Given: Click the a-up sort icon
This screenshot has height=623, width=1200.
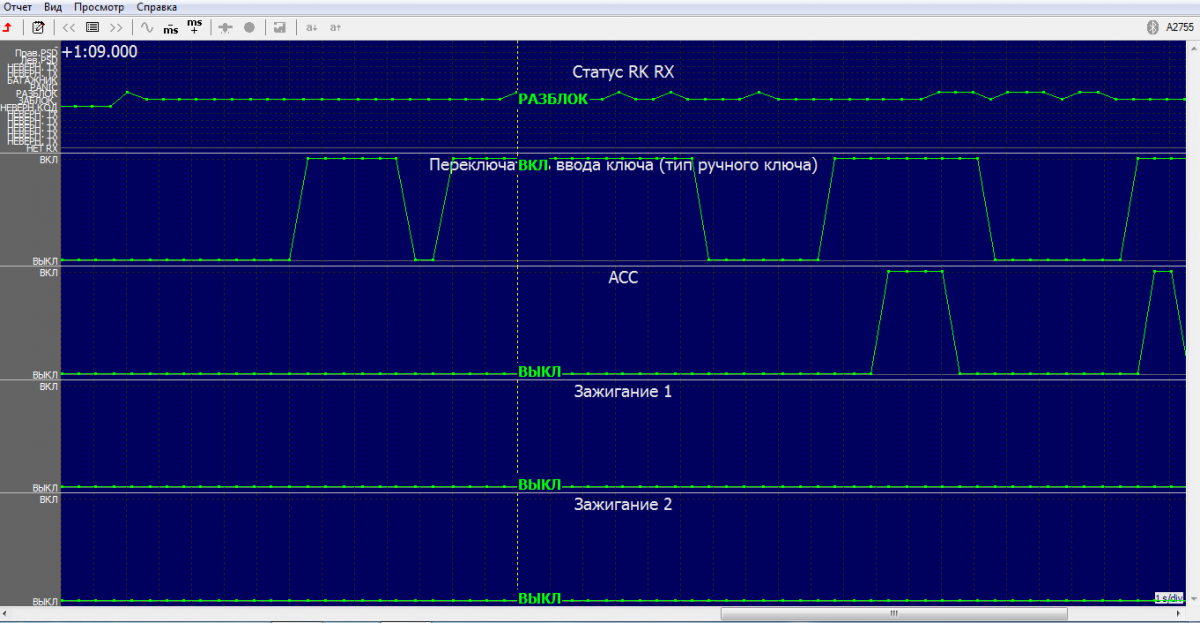Looking at the screenshot, I should (335, 27).
